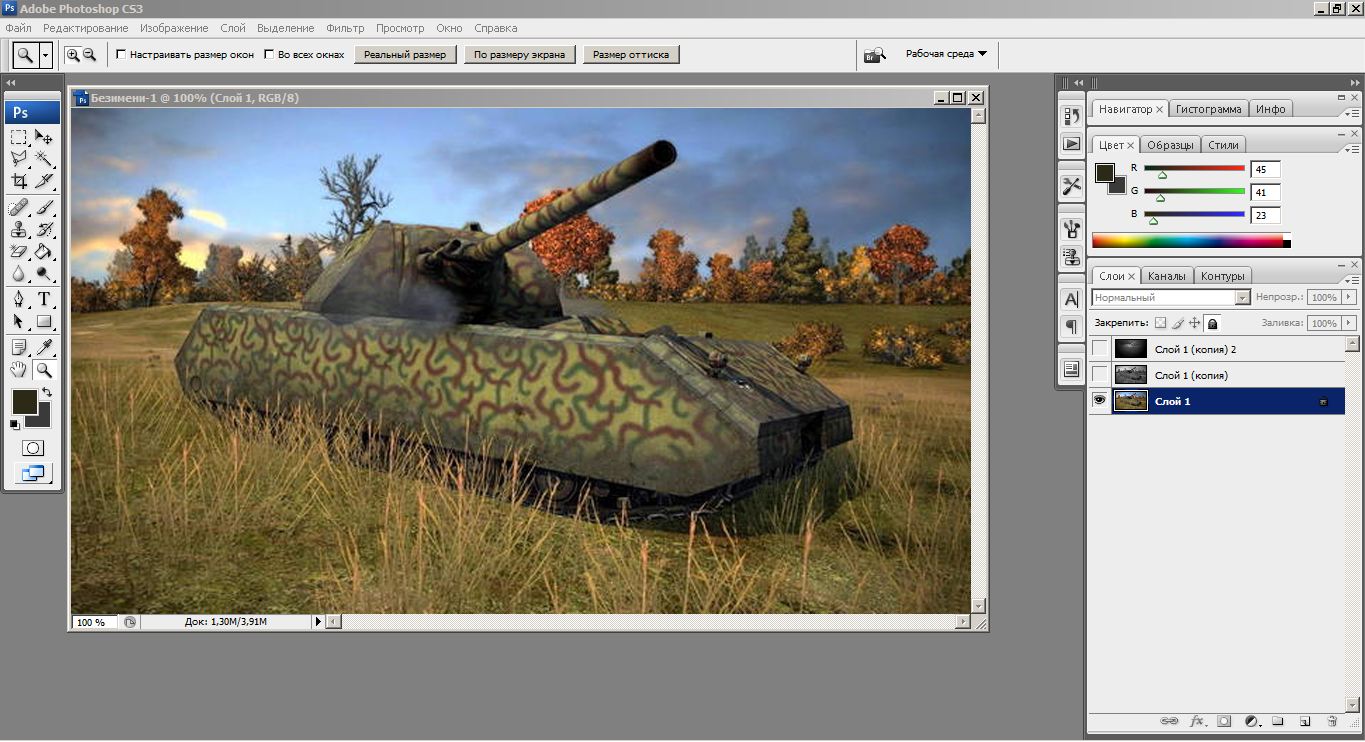This screenshot has width=1365, height=742.
Task: Open the Фильтр menu
Action: coord(345,28)
